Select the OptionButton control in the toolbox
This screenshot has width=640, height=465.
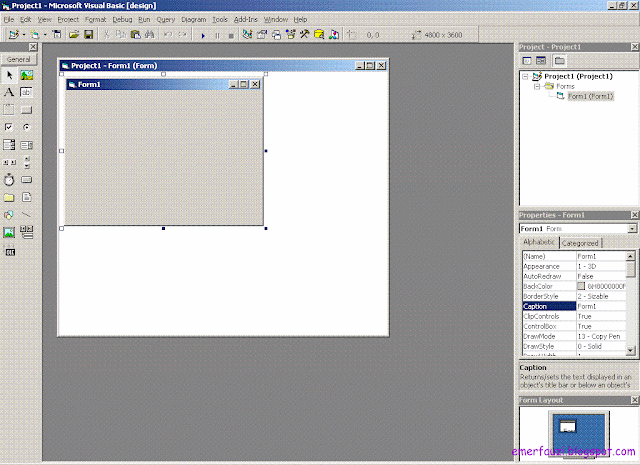(x=27, y=127)
